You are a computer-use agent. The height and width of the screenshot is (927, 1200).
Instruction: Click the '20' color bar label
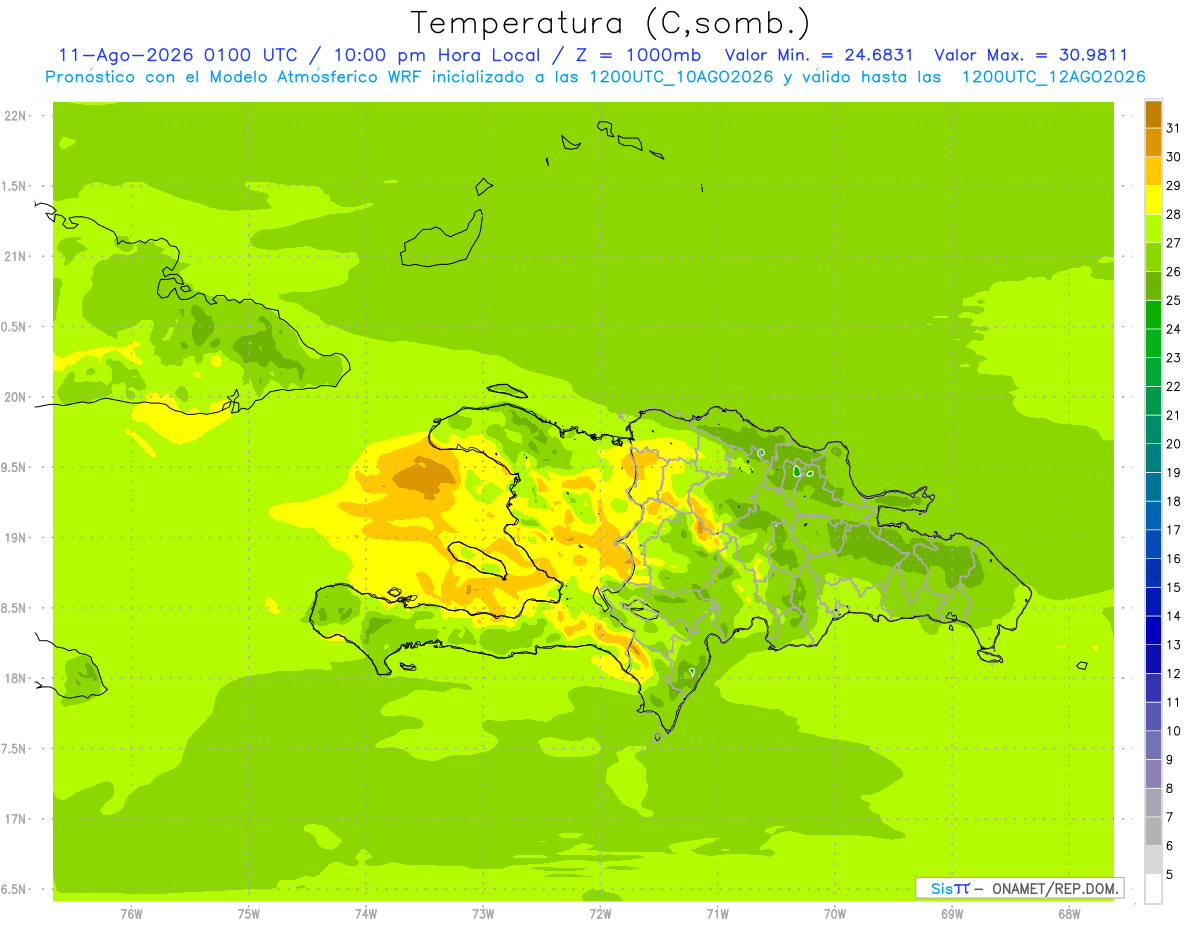pyautogui.click(x=1173, y=444)
